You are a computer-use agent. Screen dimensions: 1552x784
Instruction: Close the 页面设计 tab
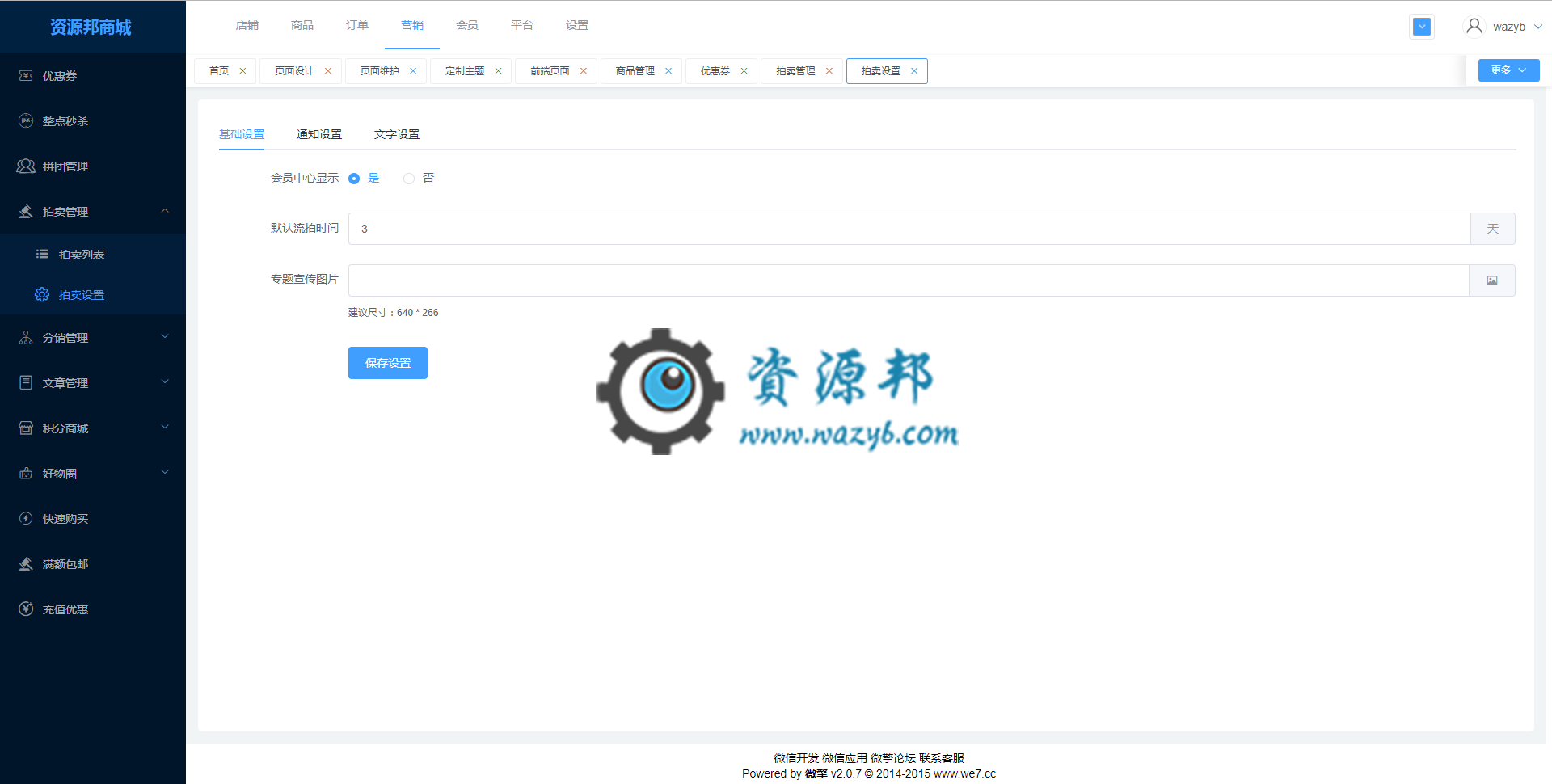tap(328, 71)
